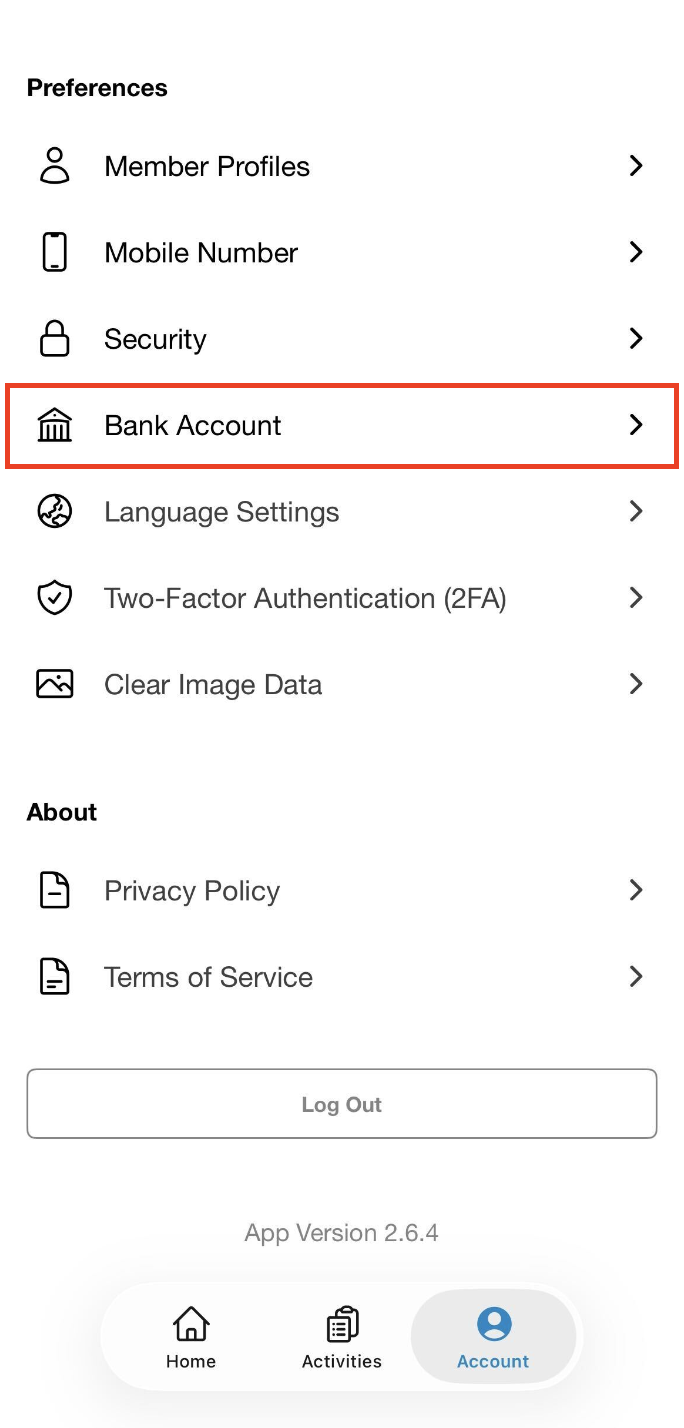Open the Privacy Policy text link

click(x=192, y=891)
